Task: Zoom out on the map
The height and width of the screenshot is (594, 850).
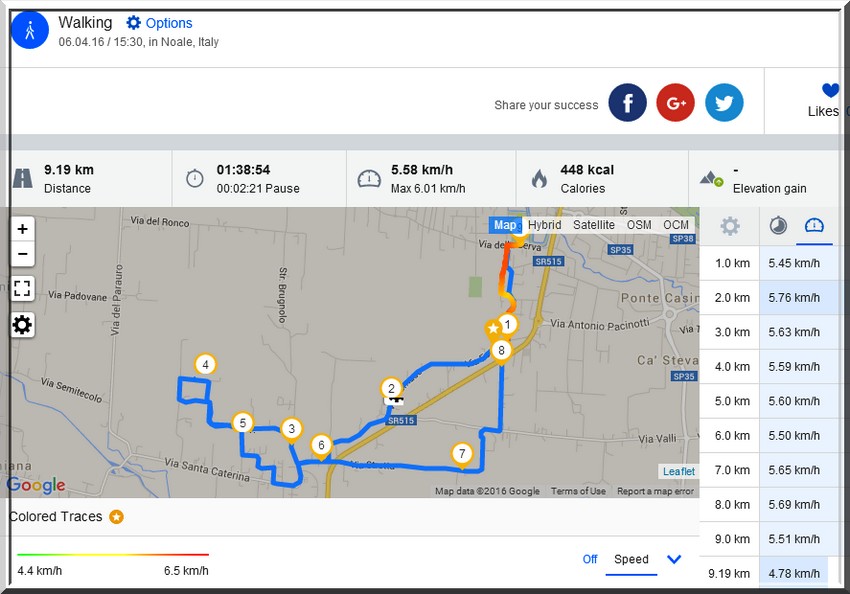Action: (x=22, y=254)
